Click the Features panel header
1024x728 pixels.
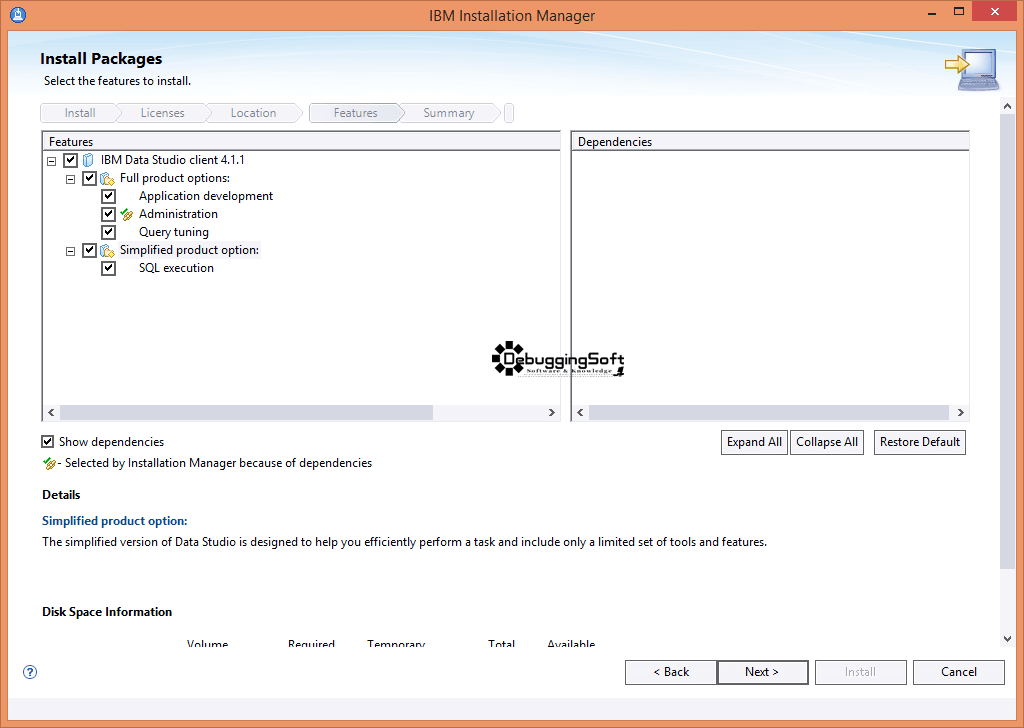[301, 142]
